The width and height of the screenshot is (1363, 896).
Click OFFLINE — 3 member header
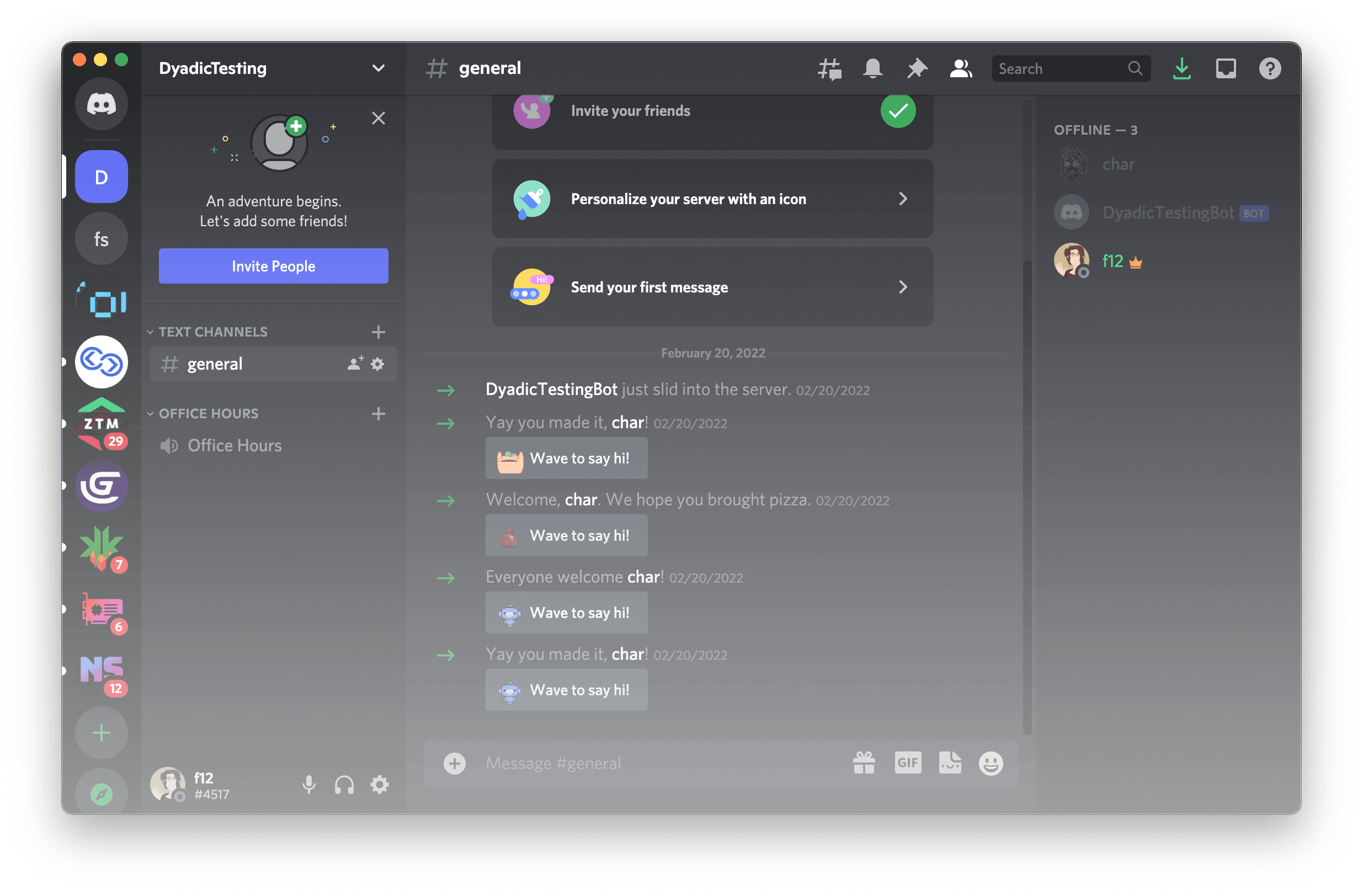pos(1096,130)
